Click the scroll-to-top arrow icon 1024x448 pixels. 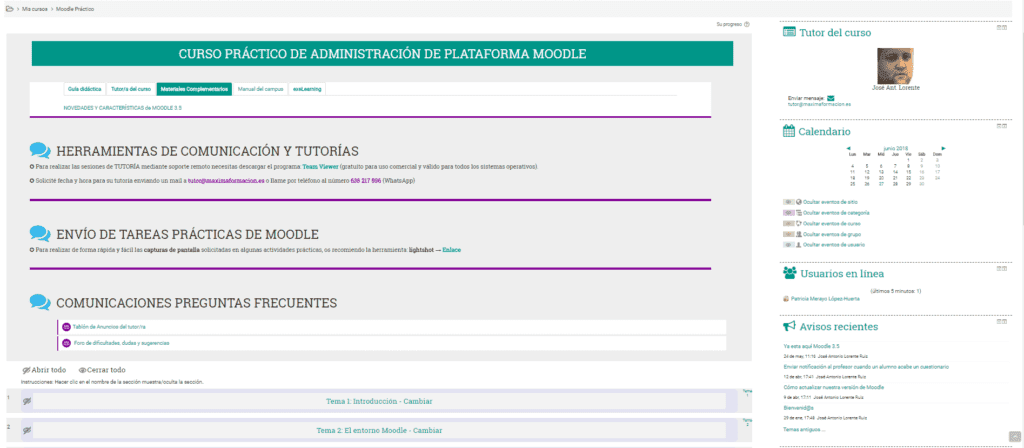coord(1014,436)
